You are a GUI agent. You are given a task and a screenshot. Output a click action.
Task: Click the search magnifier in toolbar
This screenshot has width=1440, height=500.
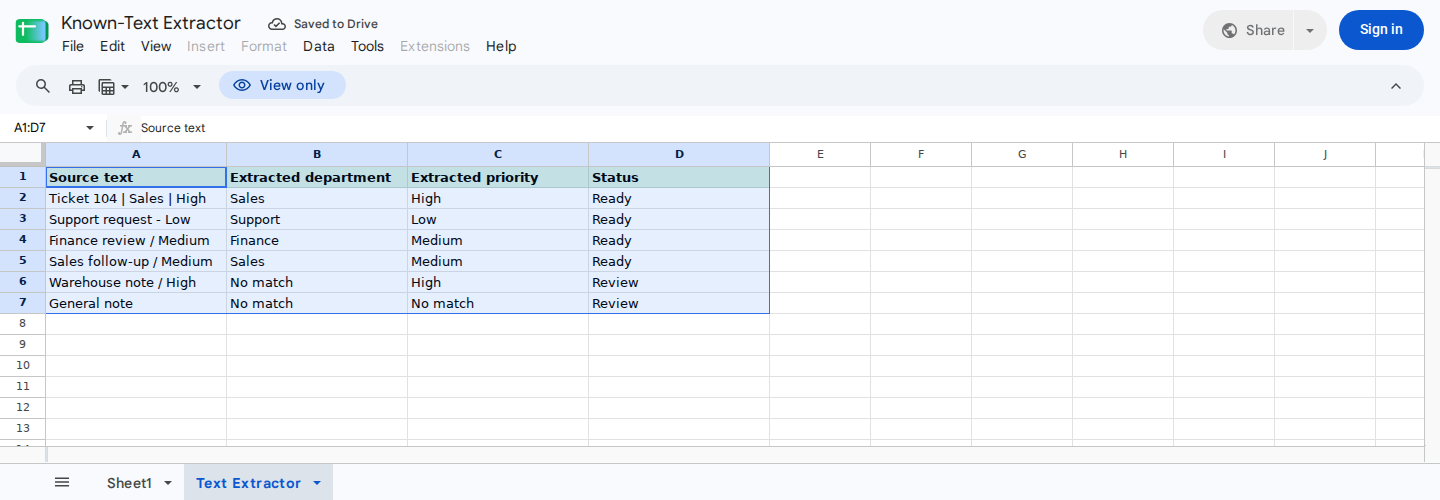[x=43, y=86]
